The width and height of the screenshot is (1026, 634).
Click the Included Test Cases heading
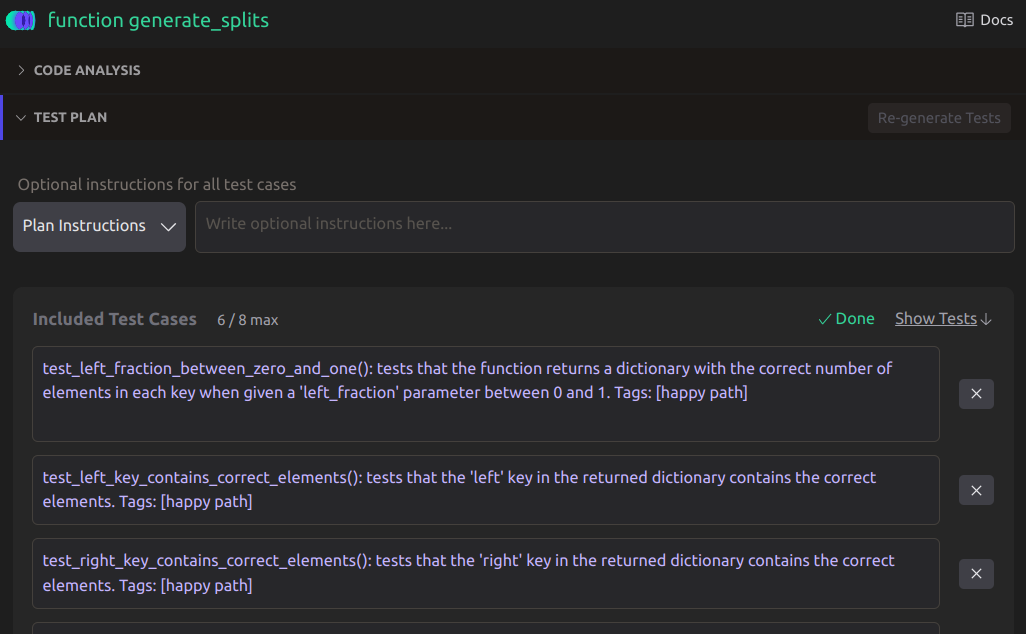click(115, 319)
